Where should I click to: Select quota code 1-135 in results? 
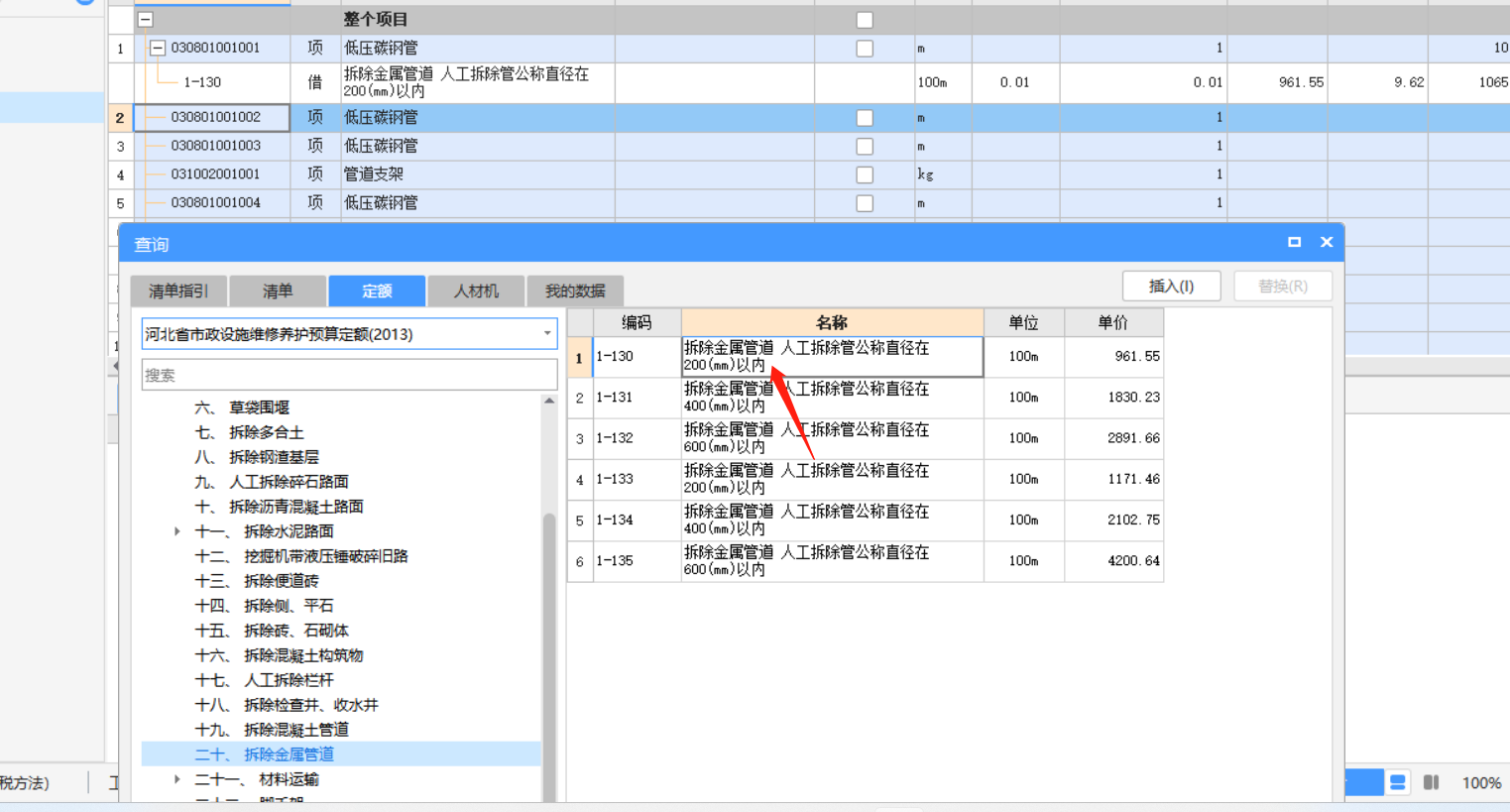click(x=637, y=561)
